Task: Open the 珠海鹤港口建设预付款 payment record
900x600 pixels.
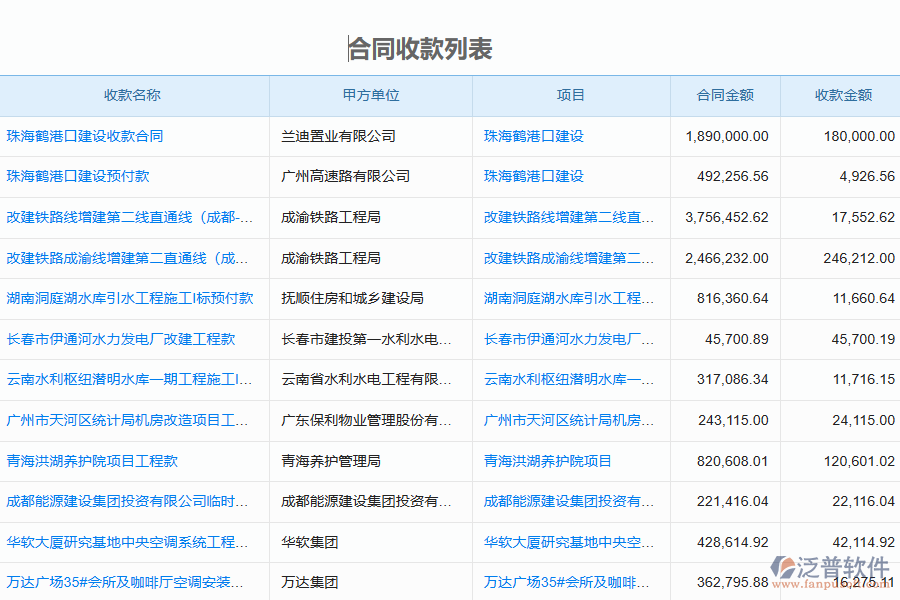Action: click(78, 177)
